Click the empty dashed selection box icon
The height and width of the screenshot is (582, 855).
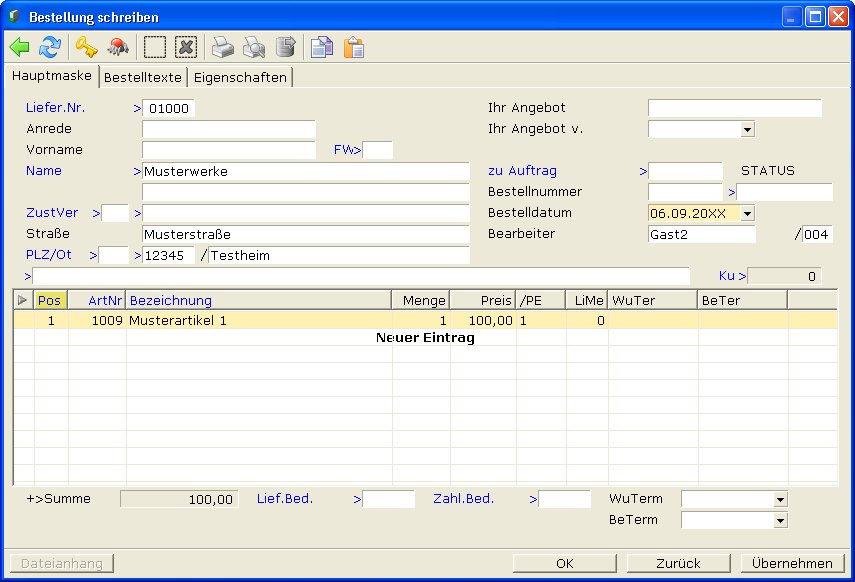tap(154, 47)
